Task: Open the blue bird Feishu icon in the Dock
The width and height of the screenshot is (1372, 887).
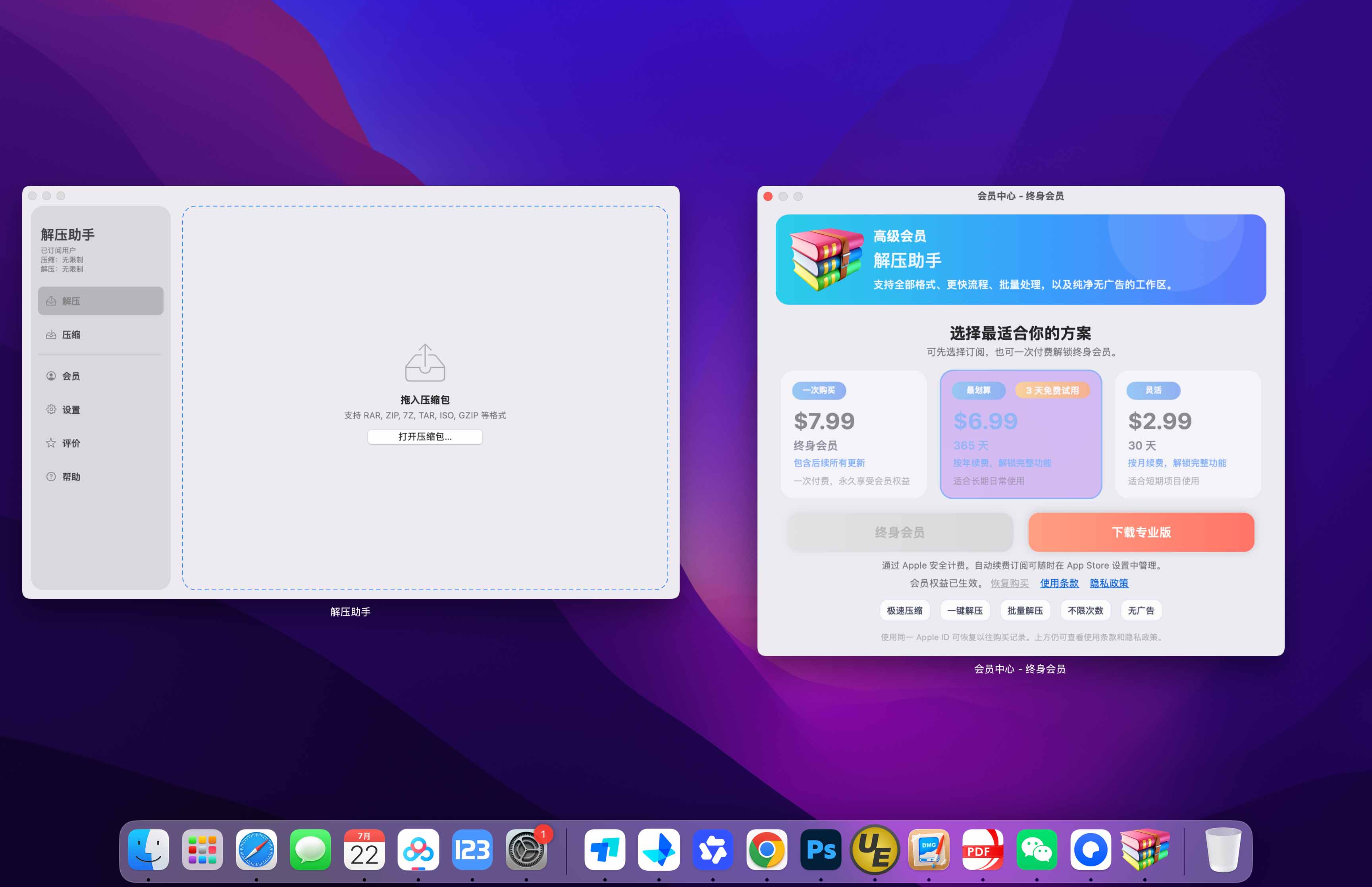Action: tap(659, 850)
